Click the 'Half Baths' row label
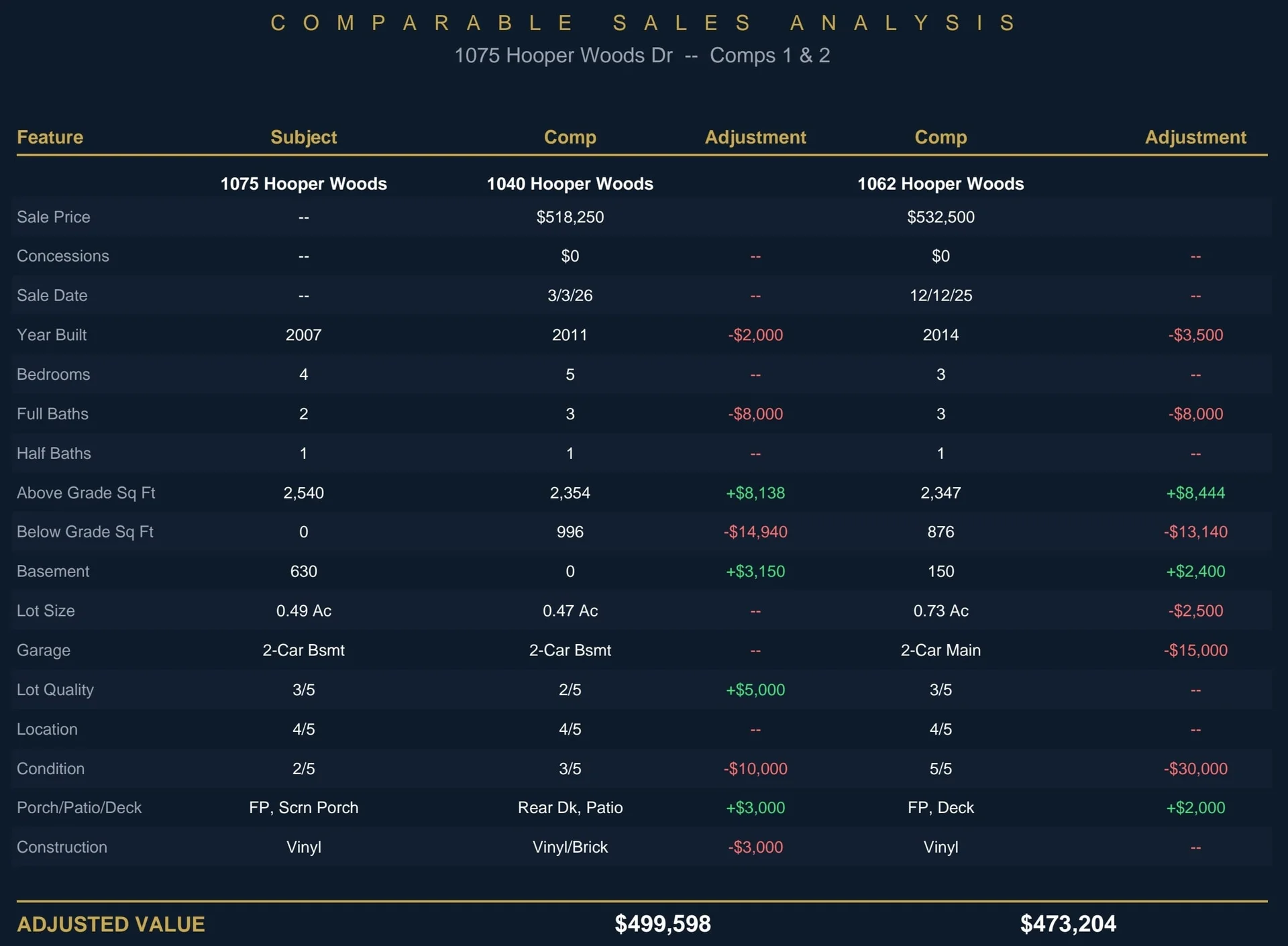 (x=54, y=454)
